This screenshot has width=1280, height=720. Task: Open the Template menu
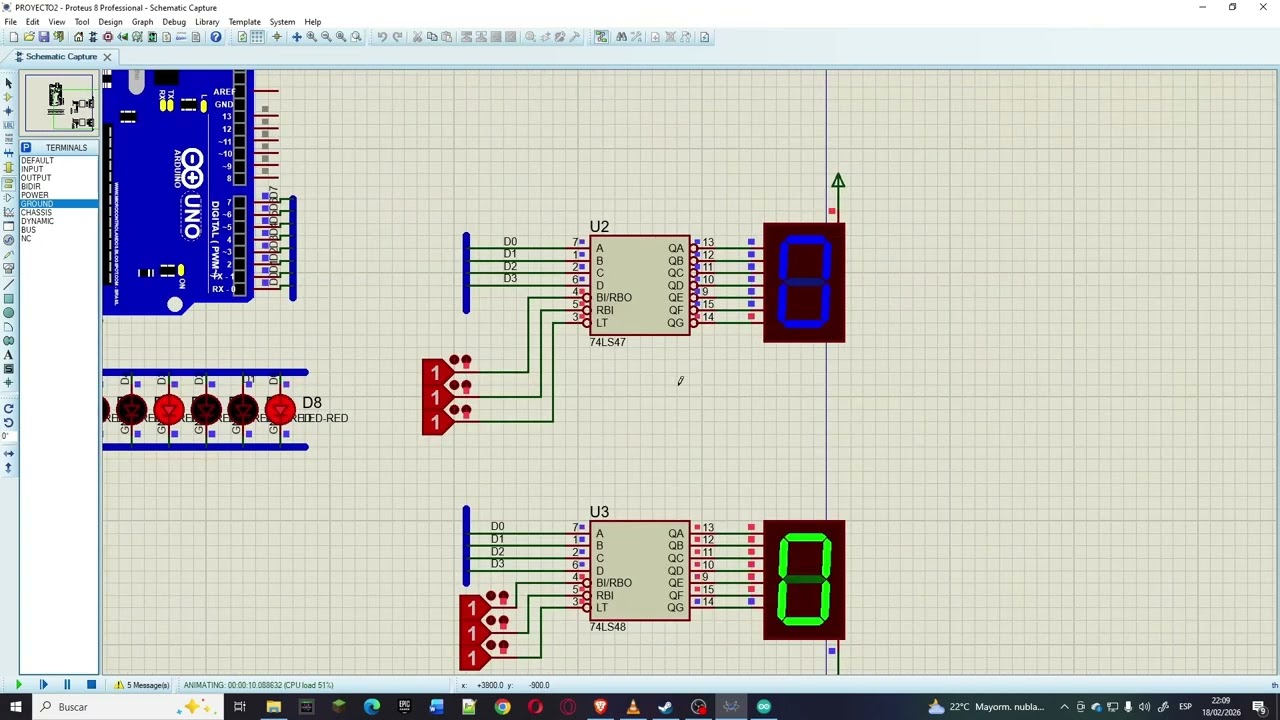pos(244,21)
